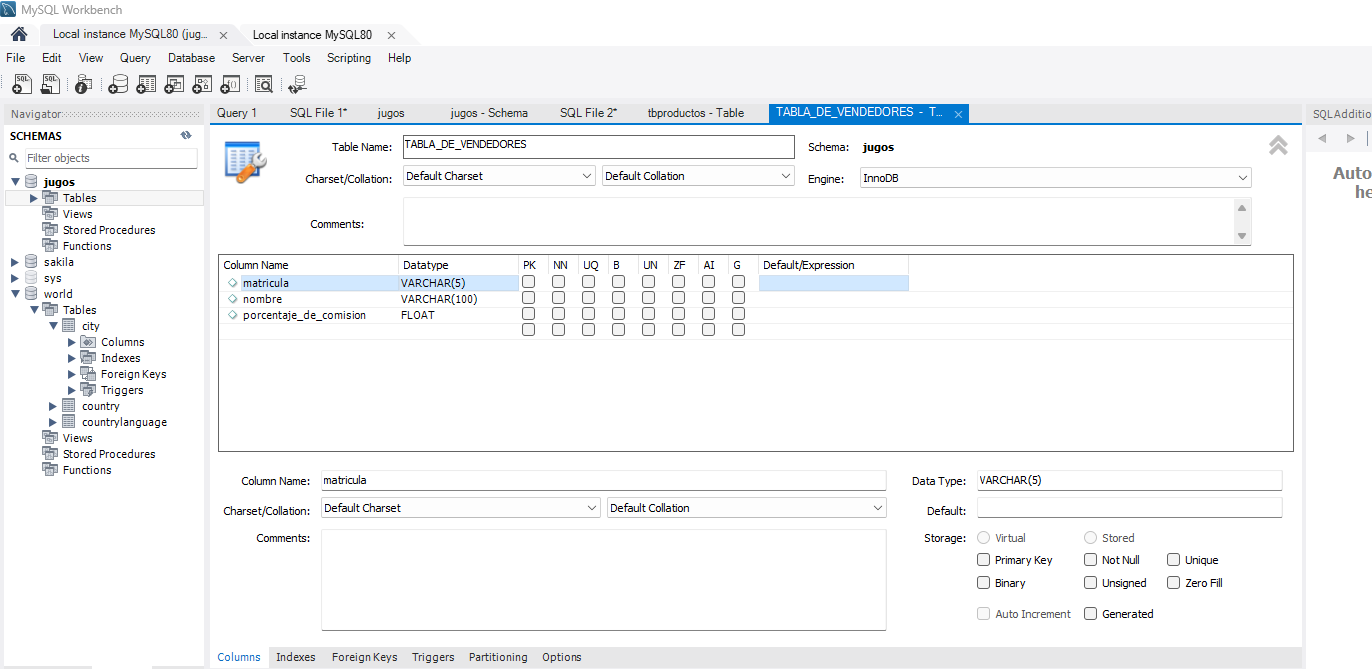Switch to the tbproductos - Table tab
Image resolution: width=1372 pixels, height=669 pixels.
(x=696, y=113)
